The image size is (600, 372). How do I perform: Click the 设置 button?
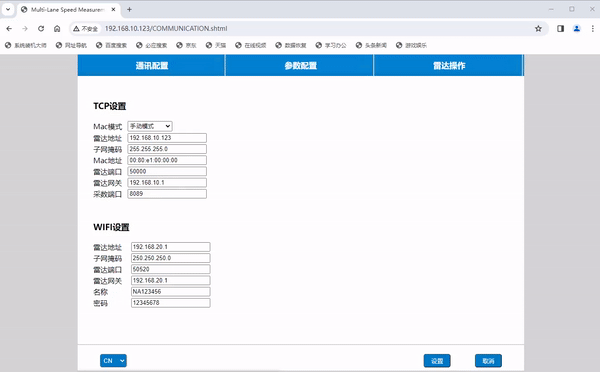(437, 361)
